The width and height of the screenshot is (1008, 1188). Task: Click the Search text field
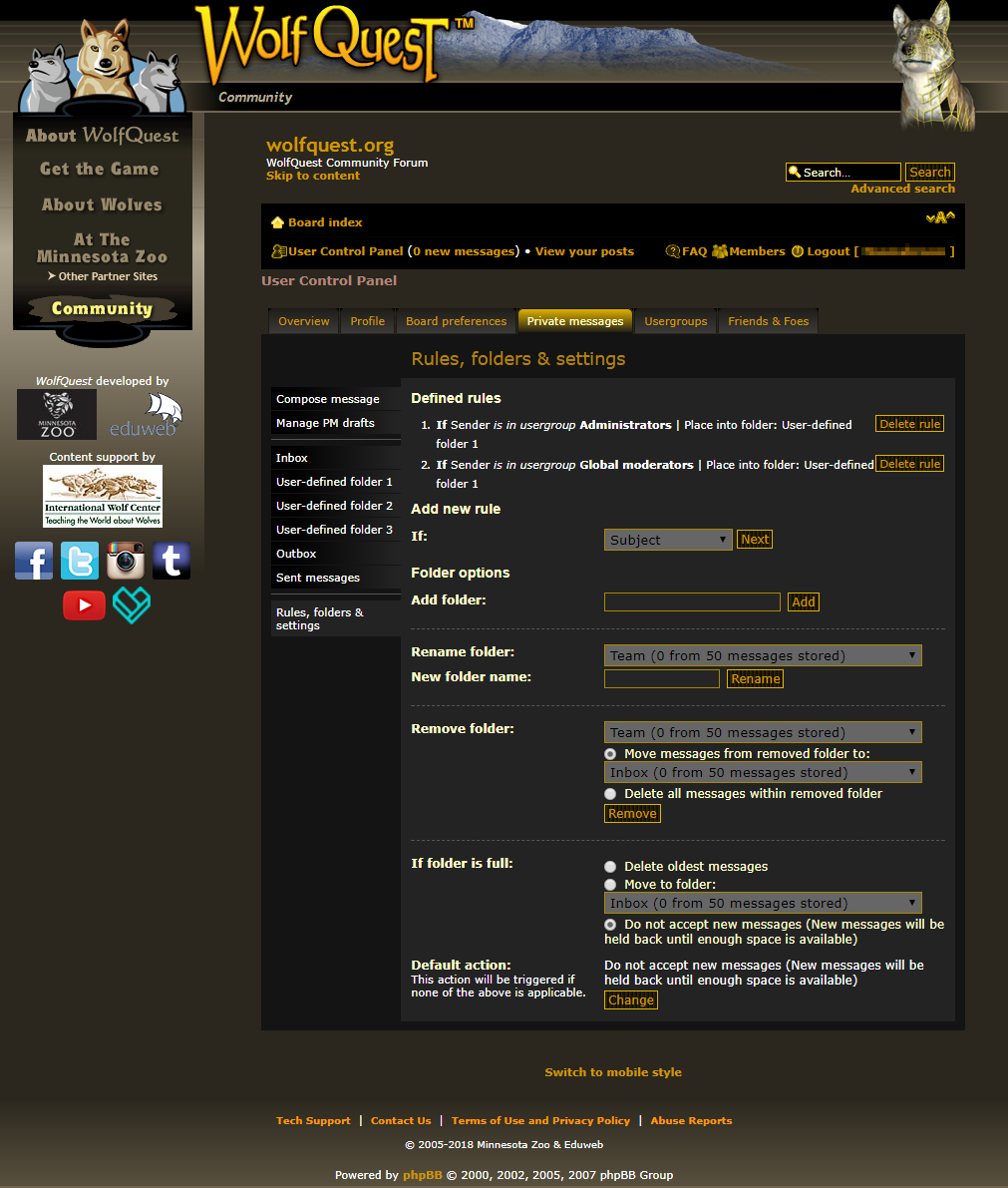point(842,172)
